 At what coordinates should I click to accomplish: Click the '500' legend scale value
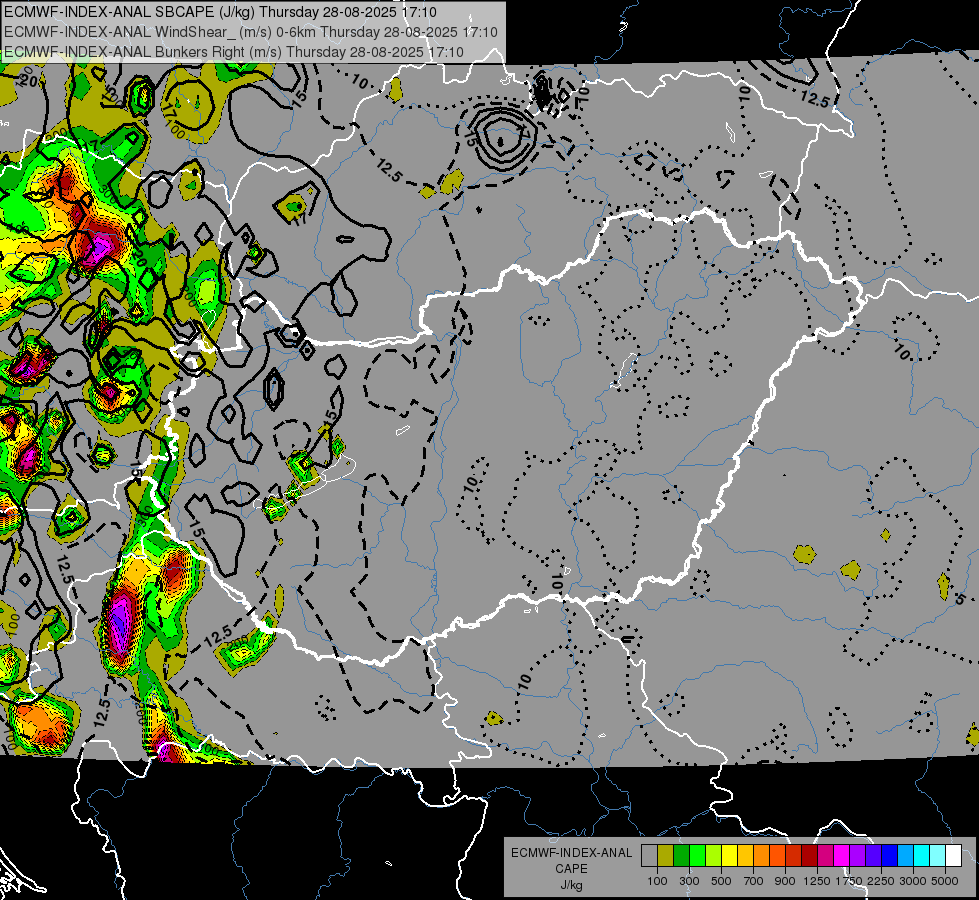point(721,881)
